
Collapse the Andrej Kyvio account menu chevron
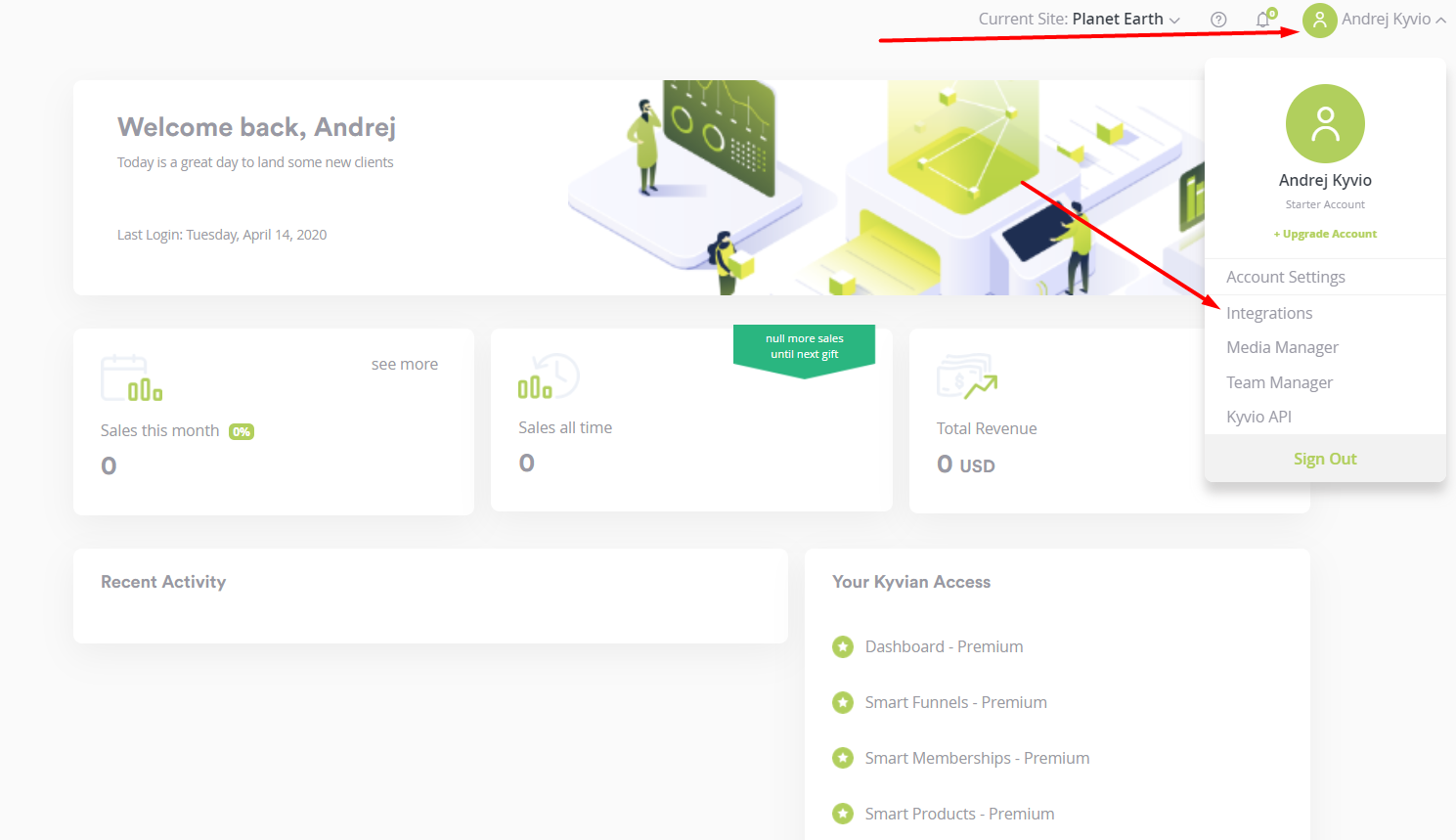coord(1440,20)
